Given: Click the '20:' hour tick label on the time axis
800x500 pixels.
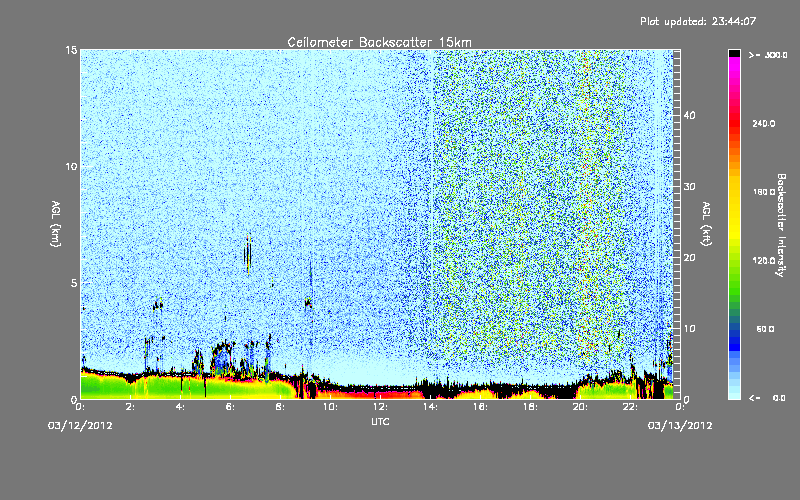Looking at the screenshot, I should (x=580, y=407).
